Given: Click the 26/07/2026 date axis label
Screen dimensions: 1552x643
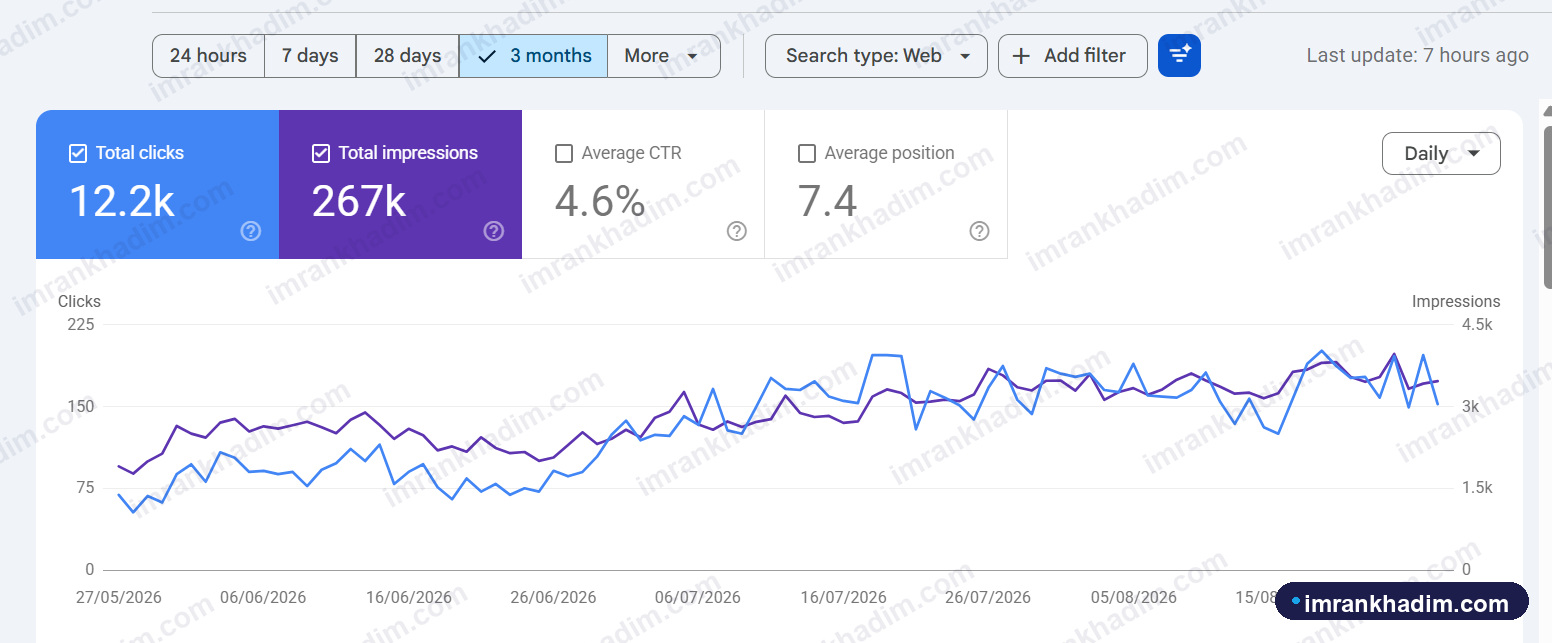Looking at the screenshot, I should pyautogui.click(x=988, y=597).
